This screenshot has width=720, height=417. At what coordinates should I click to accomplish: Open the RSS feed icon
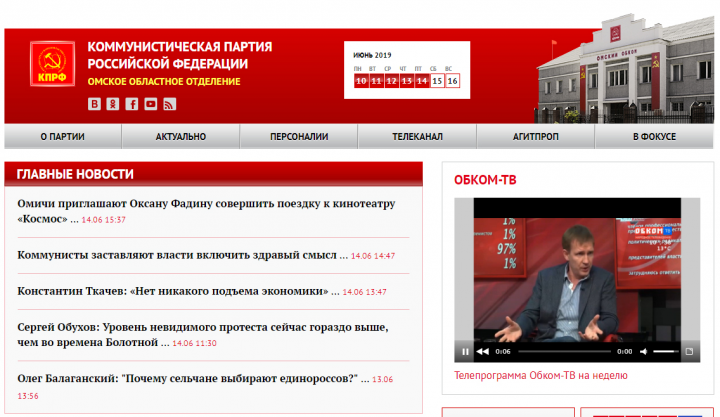(x=169, y=104)
